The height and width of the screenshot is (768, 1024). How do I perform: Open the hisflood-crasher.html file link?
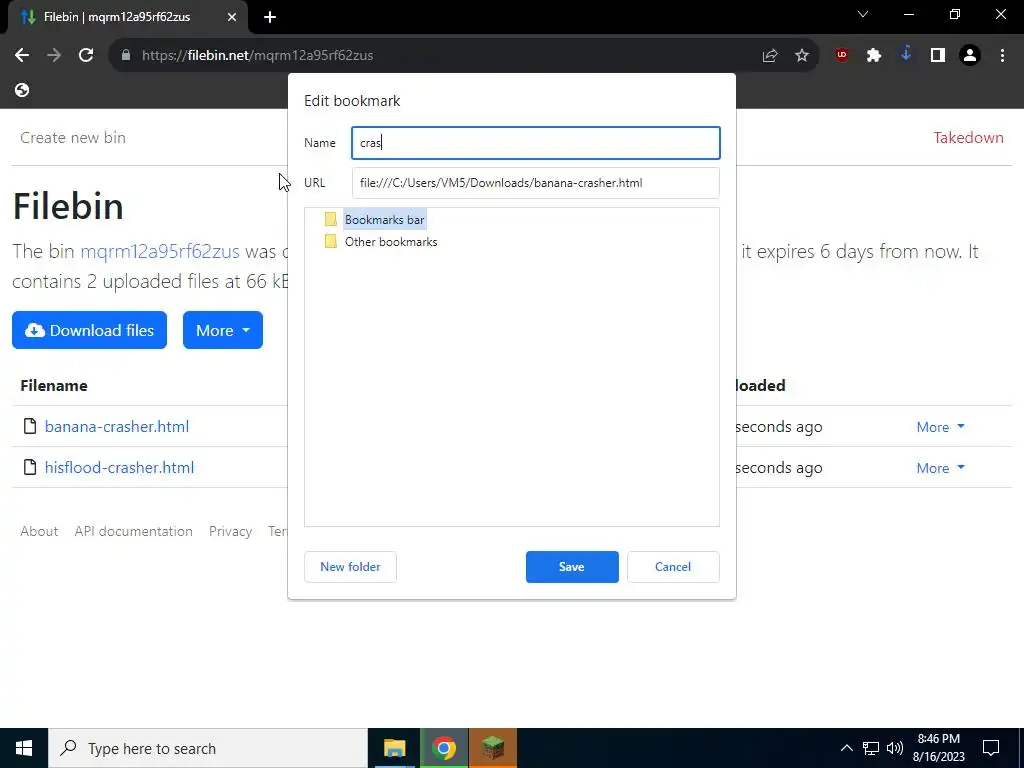(120, 468)
